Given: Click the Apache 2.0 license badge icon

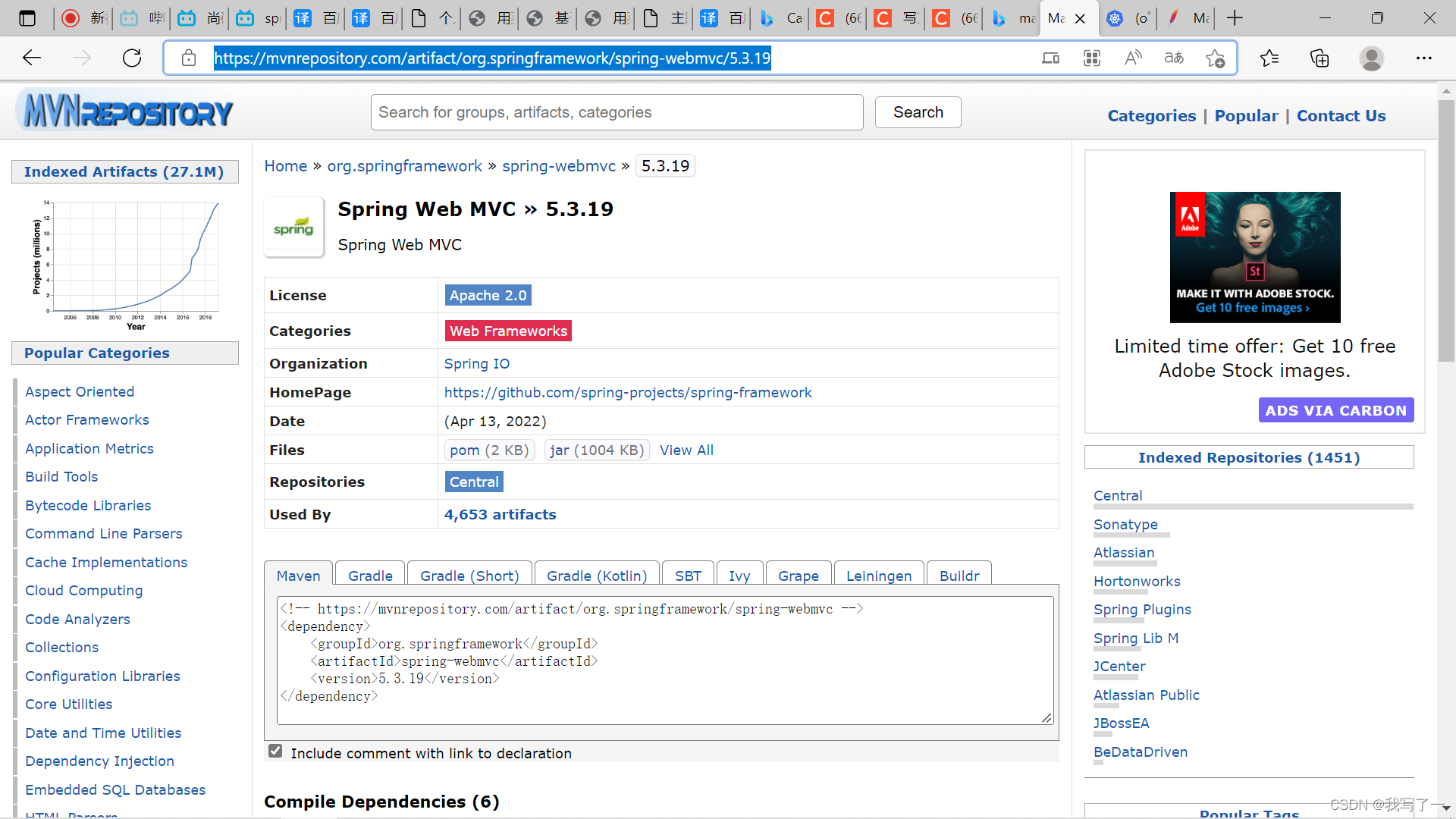Looking at the screenshot, I should click(x=487, y=295).
